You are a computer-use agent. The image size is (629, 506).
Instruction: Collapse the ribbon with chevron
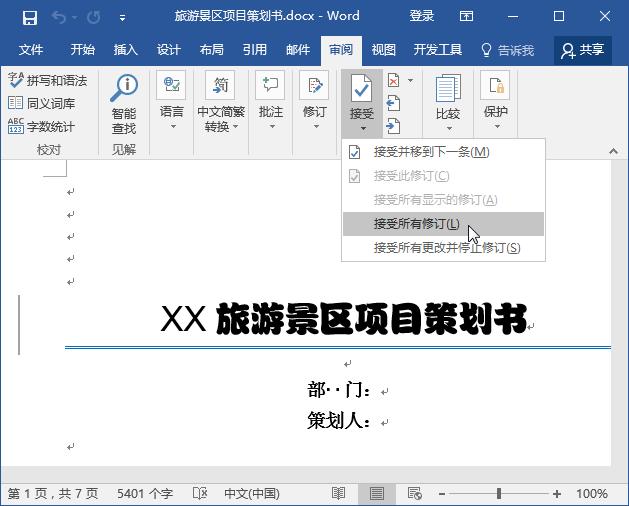coord(613,151)
